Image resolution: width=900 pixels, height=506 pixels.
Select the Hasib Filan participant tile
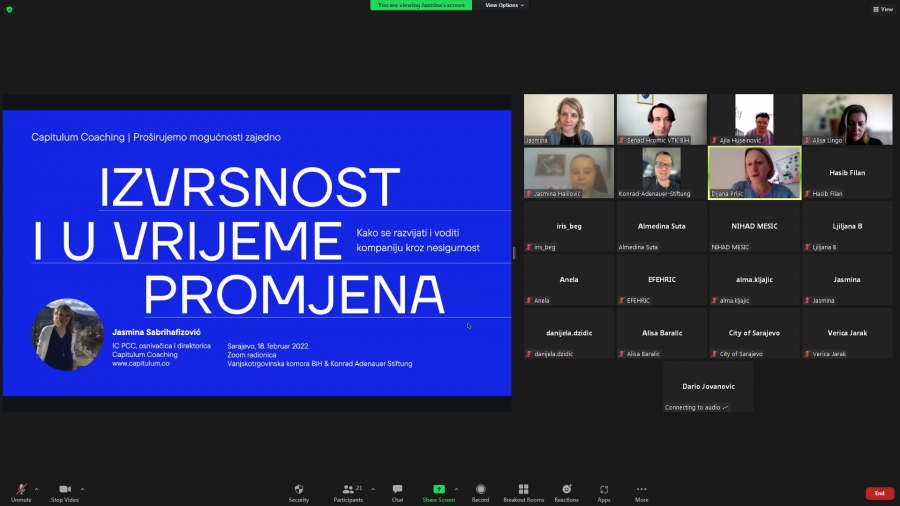tap(847, 173)
